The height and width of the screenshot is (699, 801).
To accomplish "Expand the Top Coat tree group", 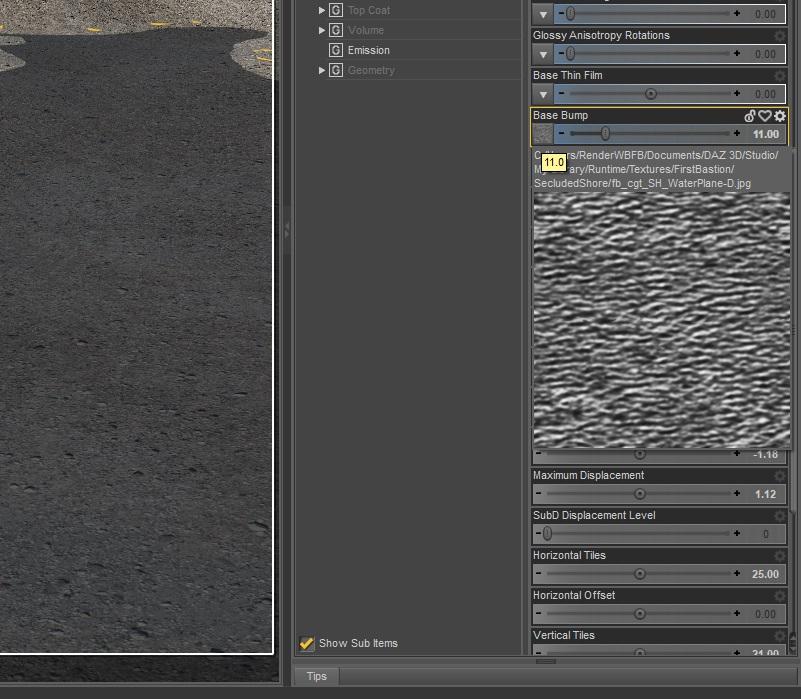I will (x=321, y=10).
